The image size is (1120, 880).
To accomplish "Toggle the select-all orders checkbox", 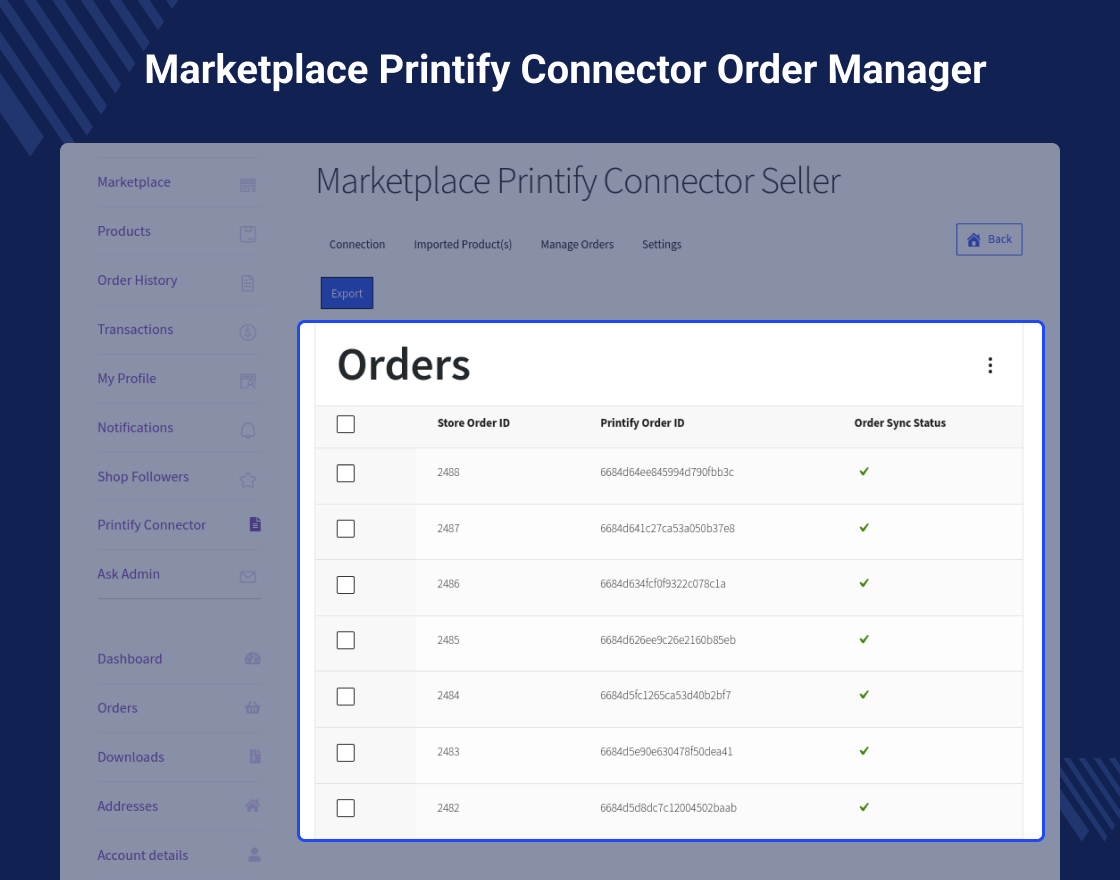I will [346, 424].
